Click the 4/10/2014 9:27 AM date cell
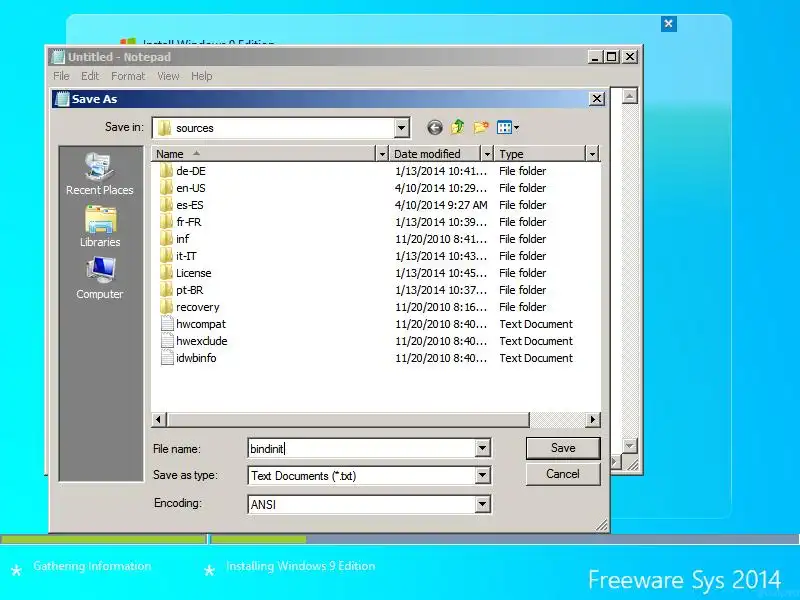 click(x=441, y=205)
